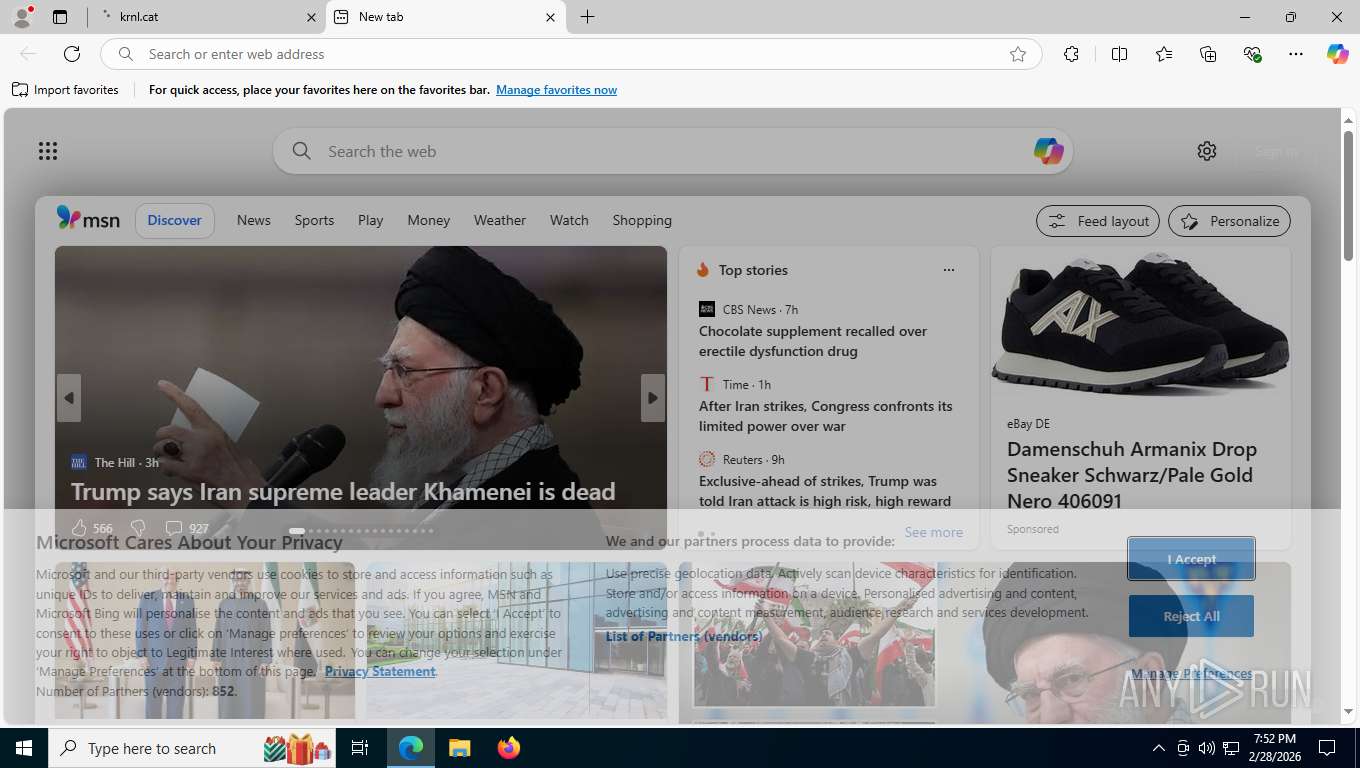Click the Personalize button
Viewport: 1360px width, 768px height.
pyautogui.click(x=1229, y=221)
